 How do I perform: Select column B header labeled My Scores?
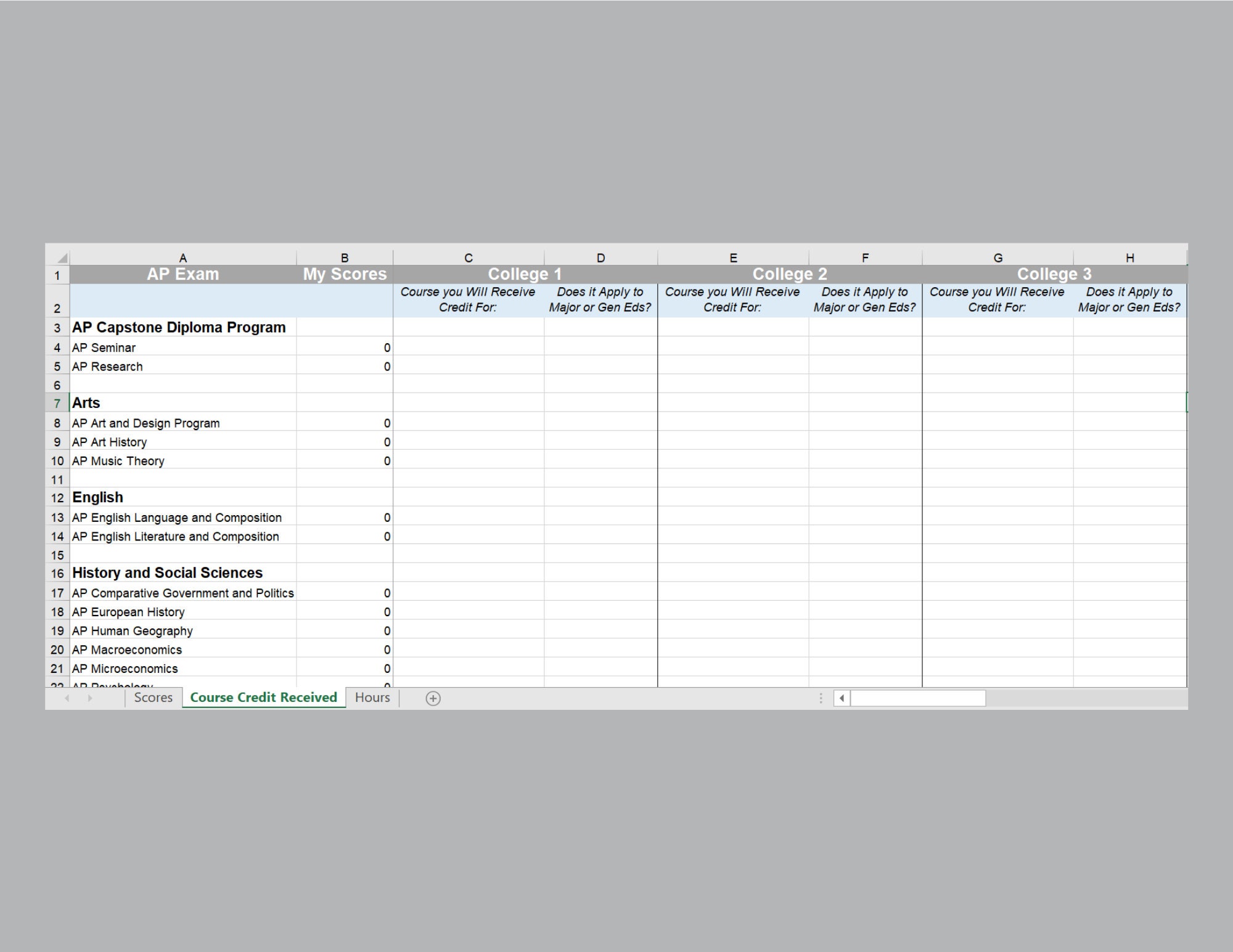pyautogui.click(x=344, y=257)
